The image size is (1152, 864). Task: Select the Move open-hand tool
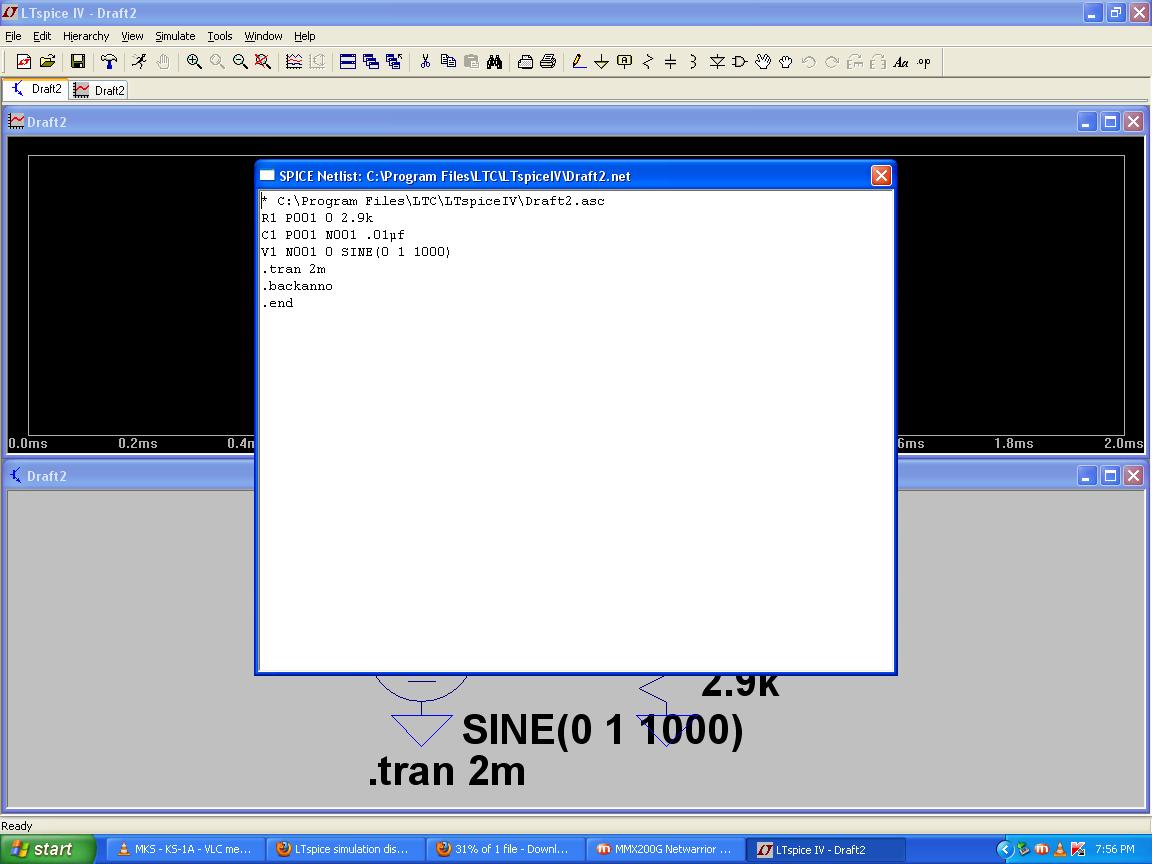tap(763, 62)
